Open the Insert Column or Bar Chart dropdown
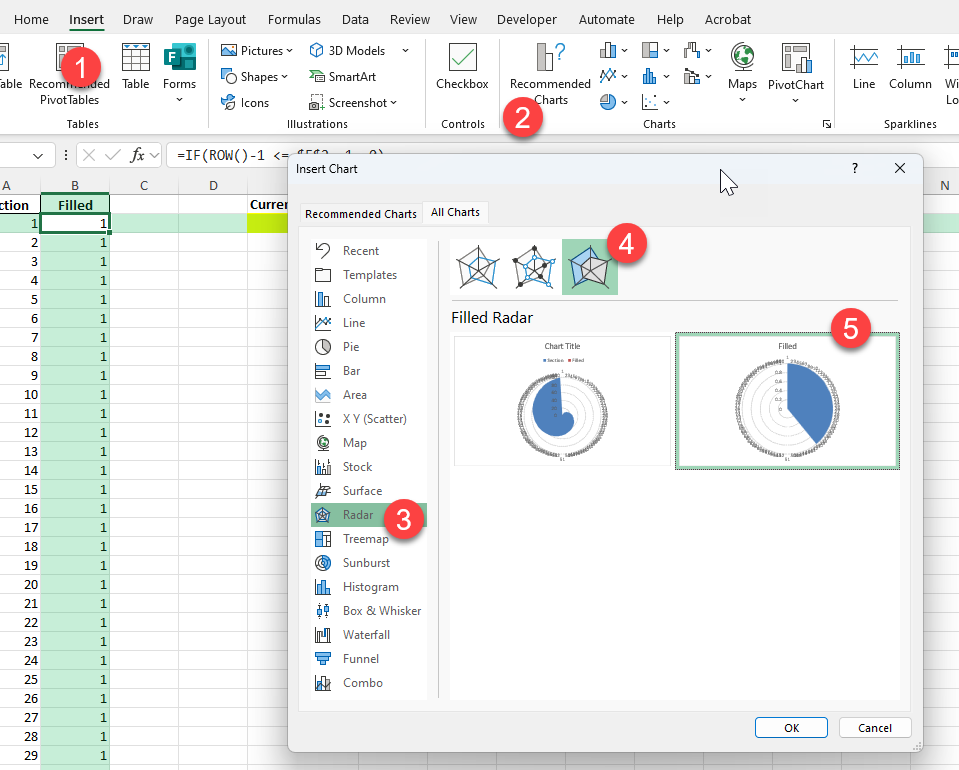 624,51
